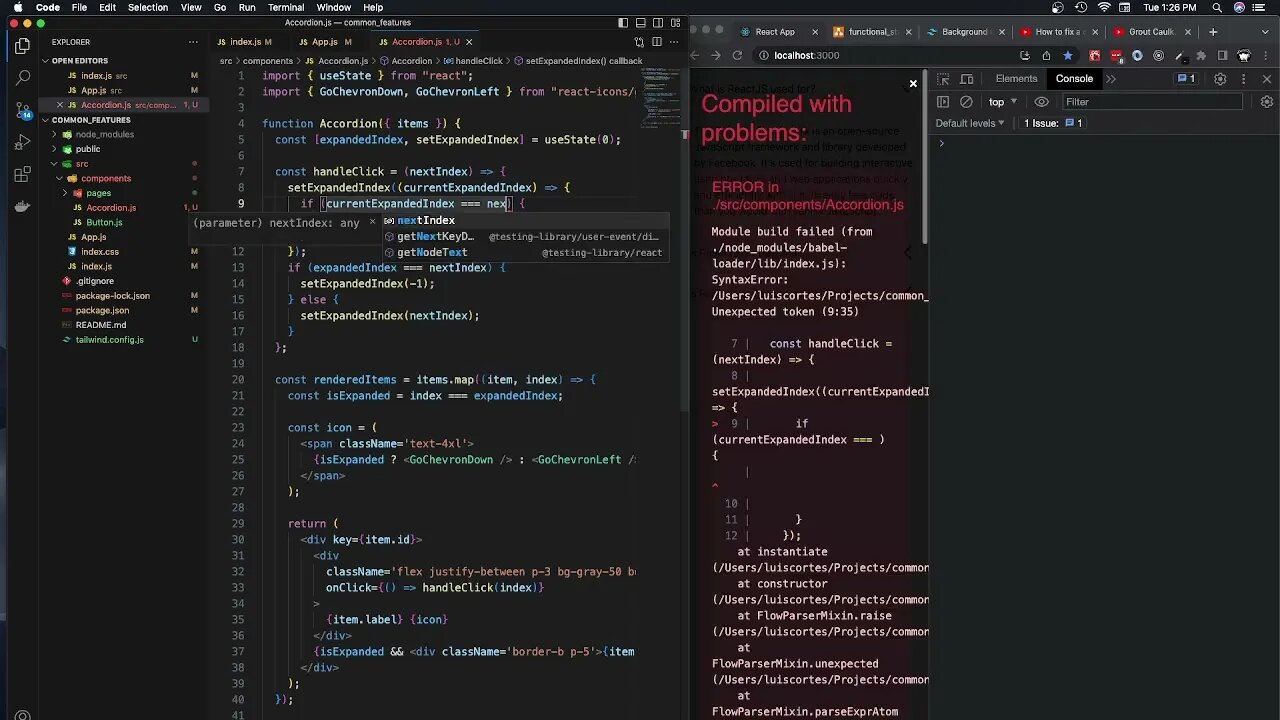Close Accordion.js in Open Editors list
This screenshot has width=1280, height=720.
click(x=59, y=105)
